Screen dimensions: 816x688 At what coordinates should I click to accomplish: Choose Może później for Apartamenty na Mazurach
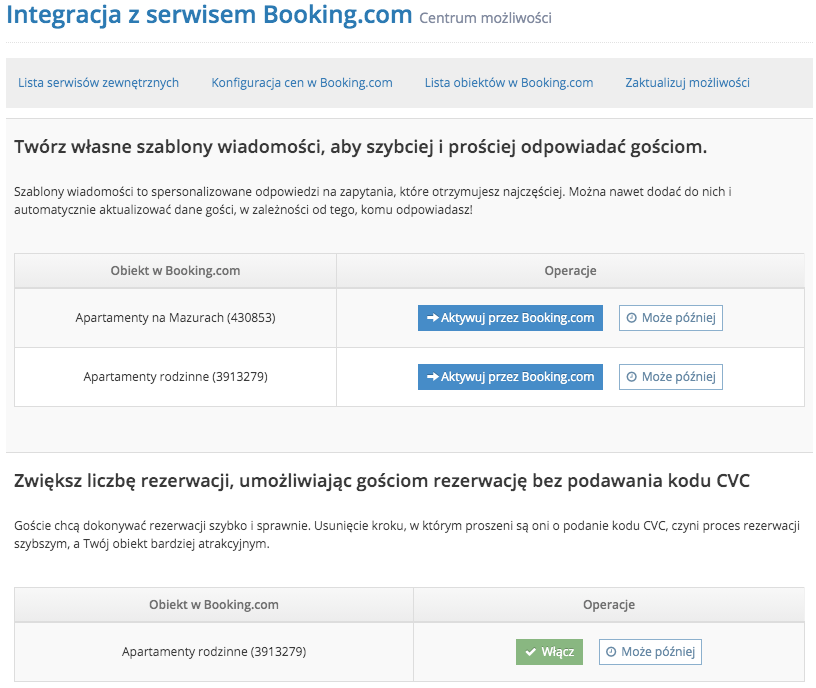click(x=671, y=318)
